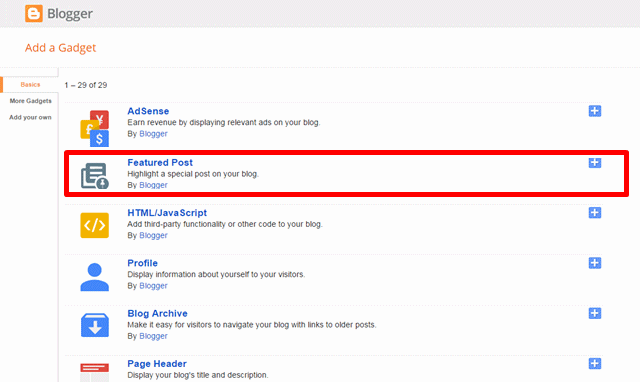Viewport: 640px width, 382px height.
Task: Click the AdSense currency icon
Action: point(95,128)
